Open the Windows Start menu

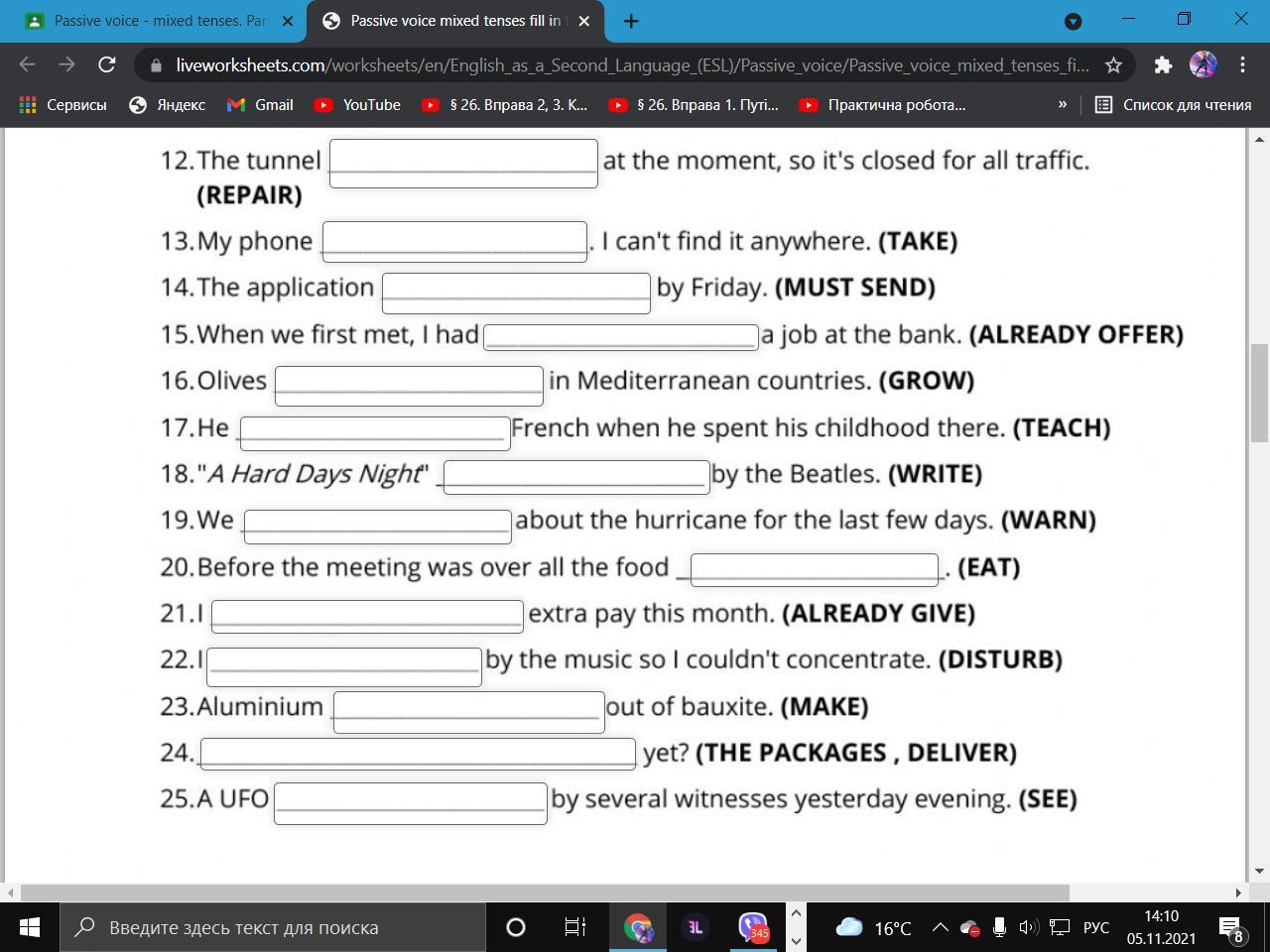(x=29, y=927)
